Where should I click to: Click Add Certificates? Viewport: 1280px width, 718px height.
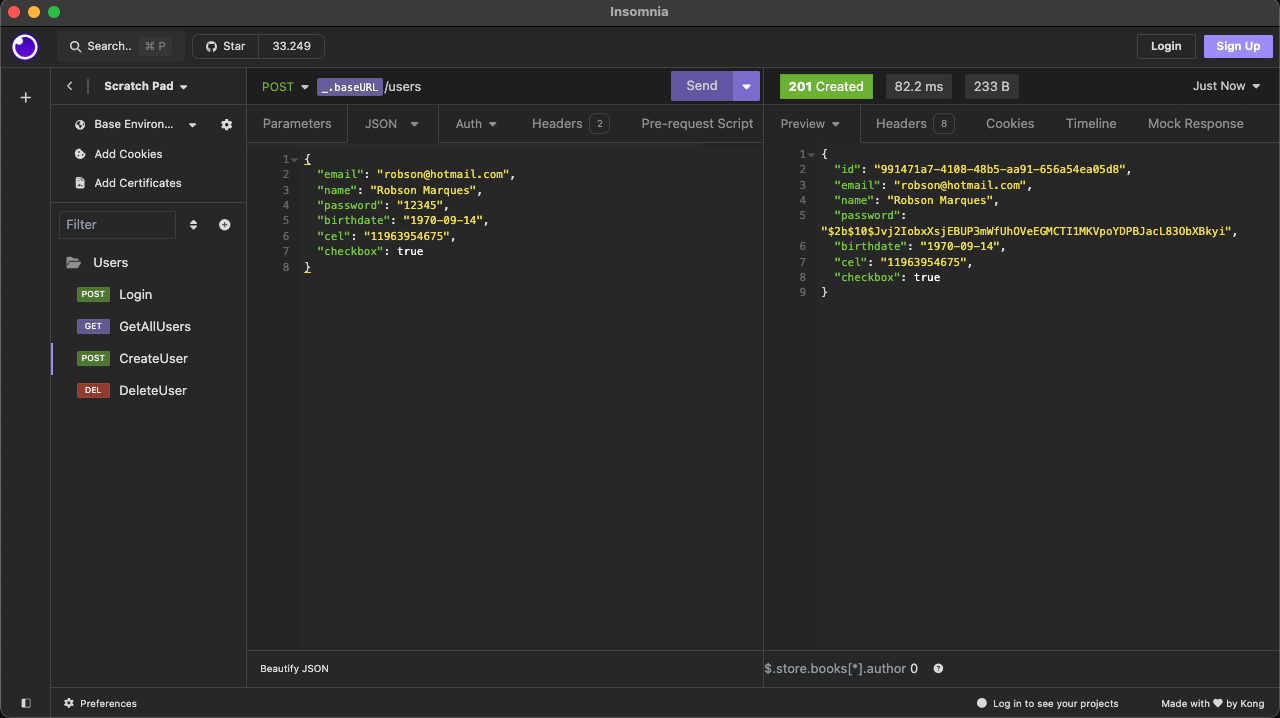click(138, 183)
